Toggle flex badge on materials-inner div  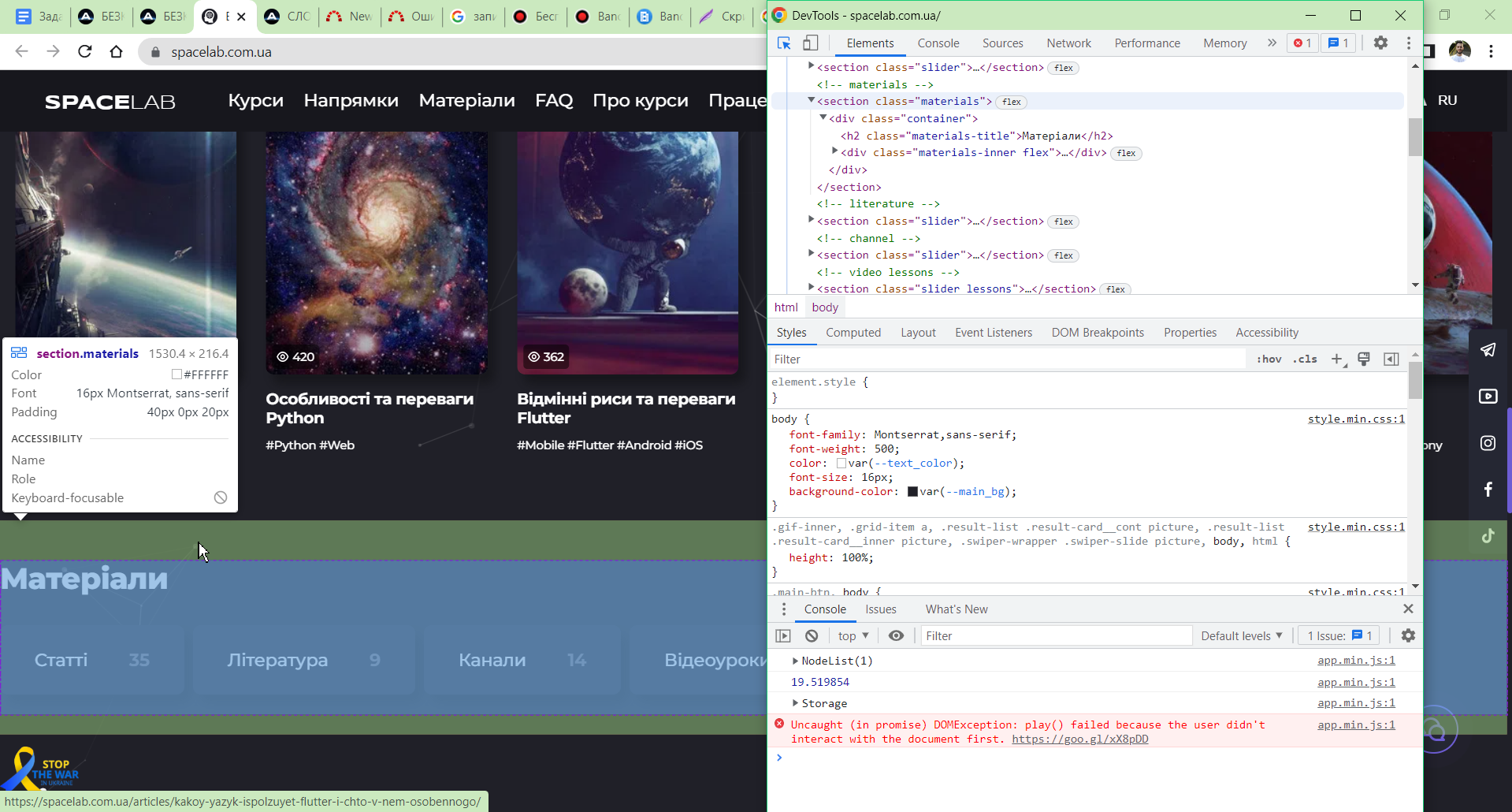[1127, 153]
